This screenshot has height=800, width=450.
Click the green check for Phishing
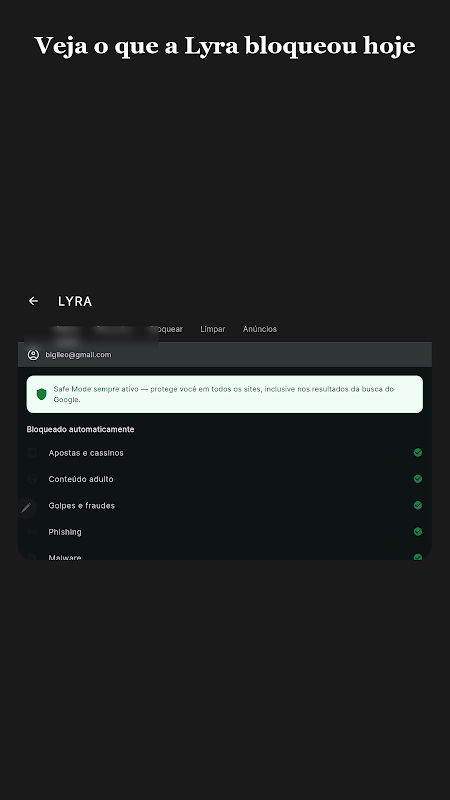point(418,532)
